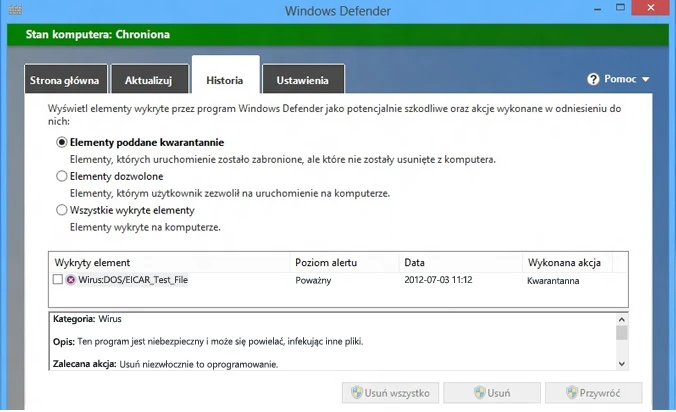
Task: Sort by the Wykryty element column header
Action: tap(169, 262)
